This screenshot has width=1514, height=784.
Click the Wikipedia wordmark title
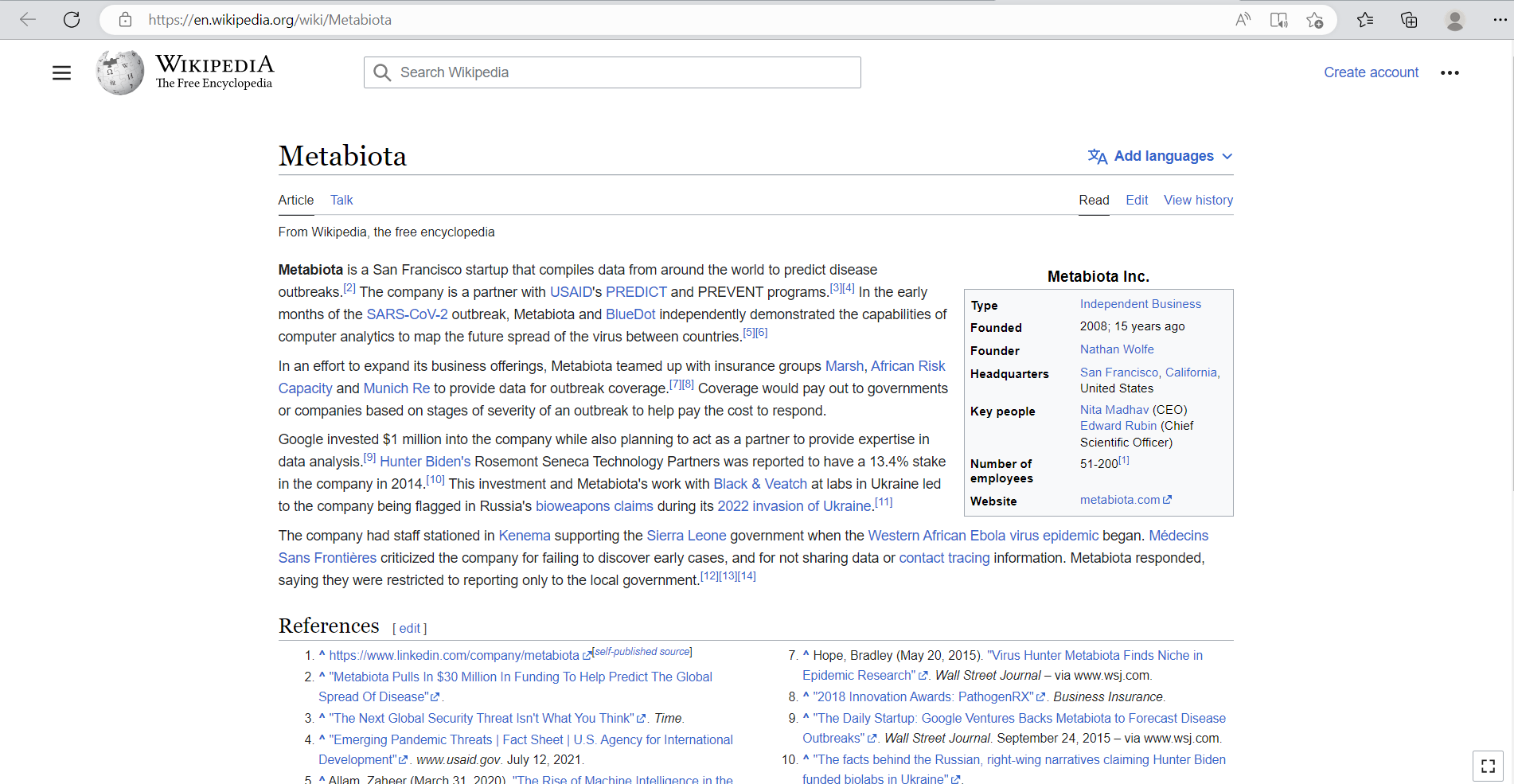pos(215,64)
